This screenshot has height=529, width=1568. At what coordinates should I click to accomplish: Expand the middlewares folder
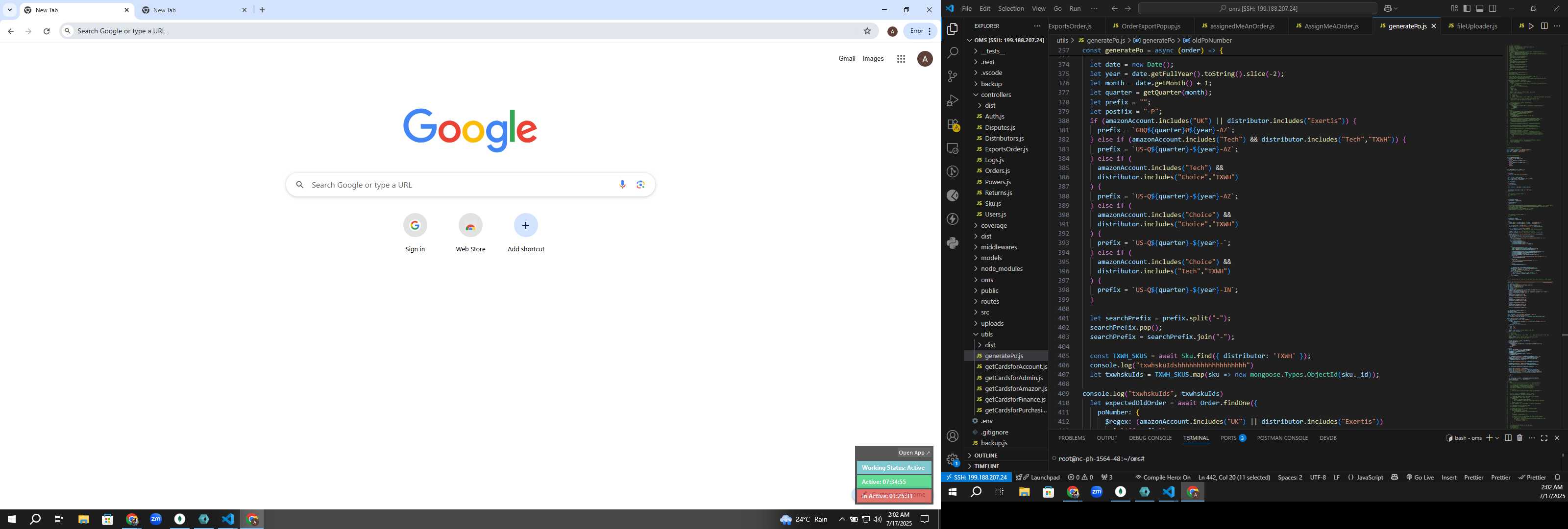(x=998, y=247)
